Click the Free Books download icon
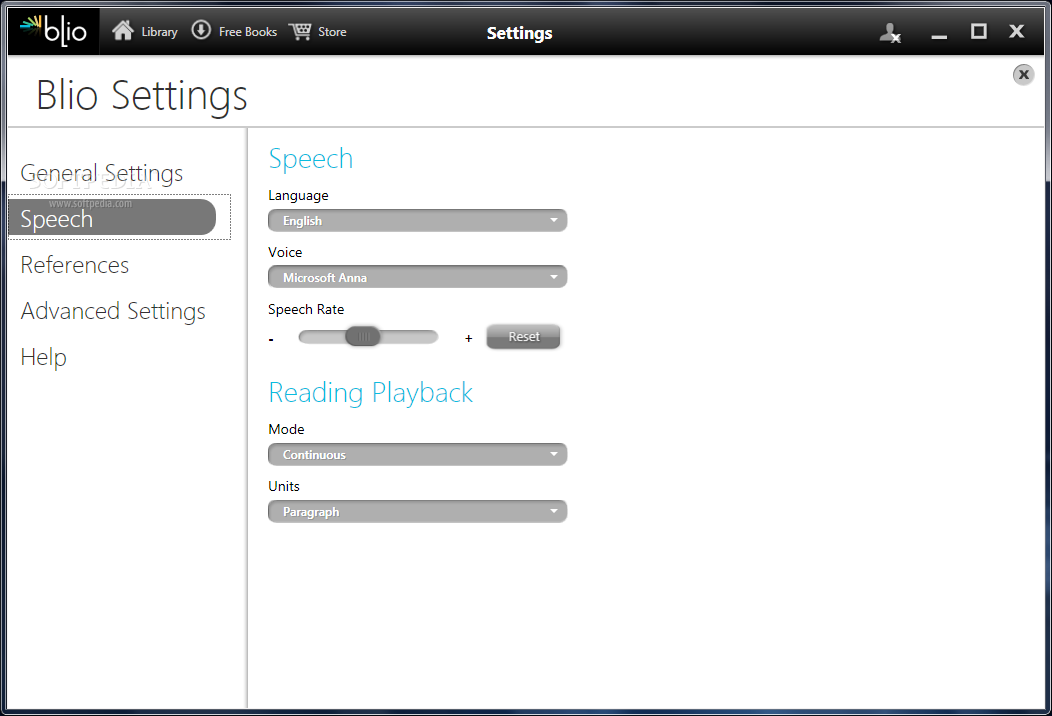The height and width of the screenshot is (716, 1052). pyautogui.click(x=201, y=30)
